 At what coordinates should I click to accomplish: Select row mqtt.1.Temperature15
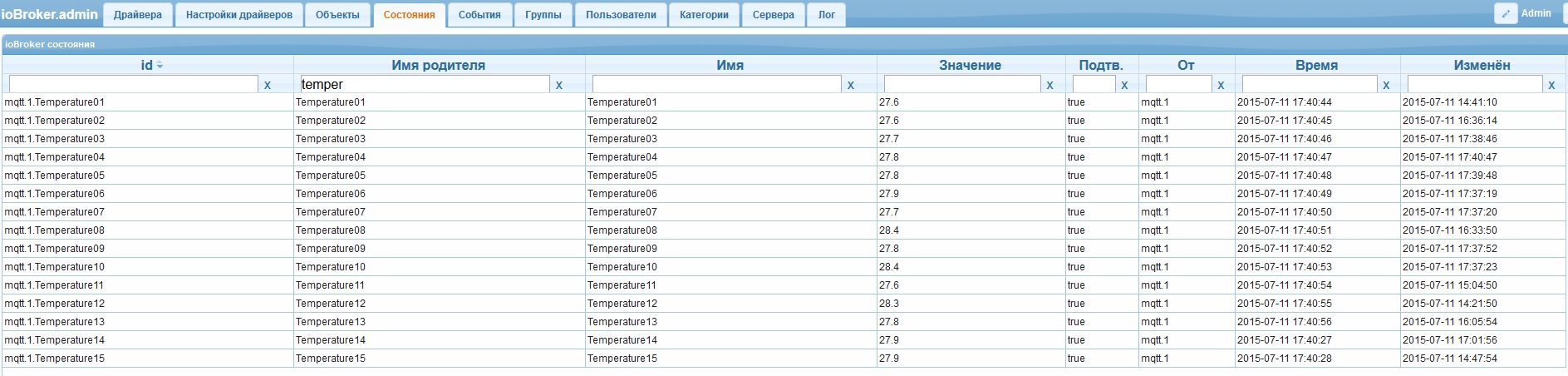coord(784,359)
